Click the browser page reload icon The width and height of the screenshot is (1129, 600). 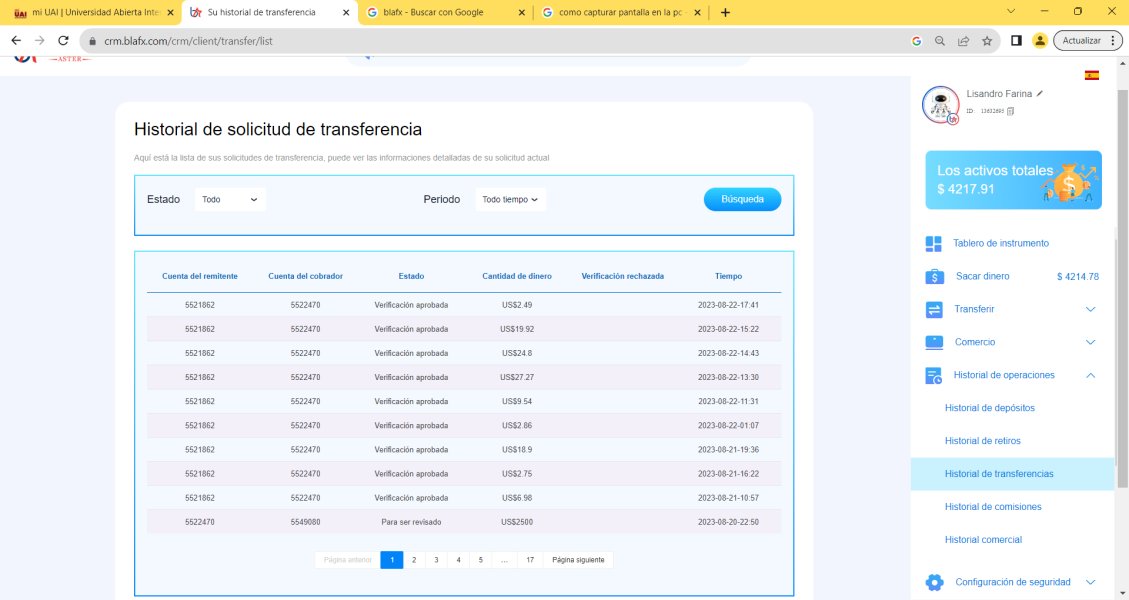(x=64, y=41)
